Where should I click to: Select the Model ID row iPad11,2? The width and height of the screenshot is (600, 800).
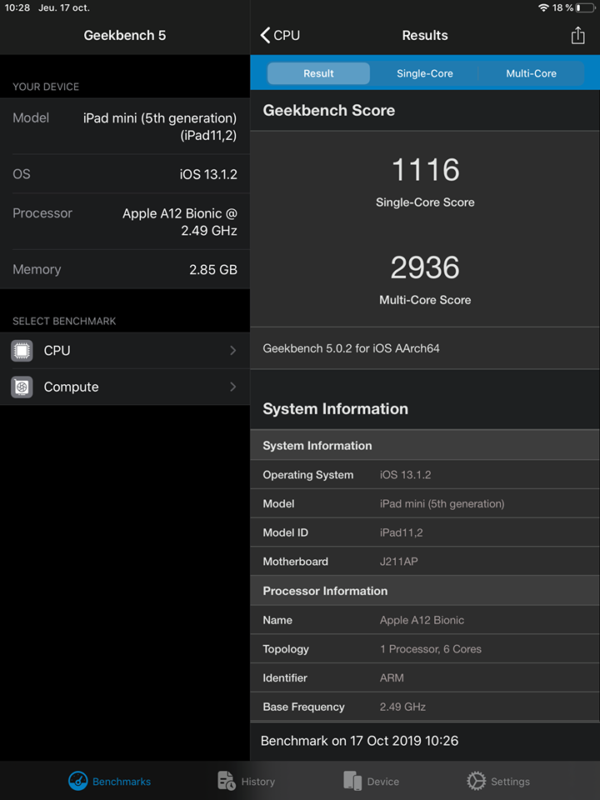(x=425, y=533)
